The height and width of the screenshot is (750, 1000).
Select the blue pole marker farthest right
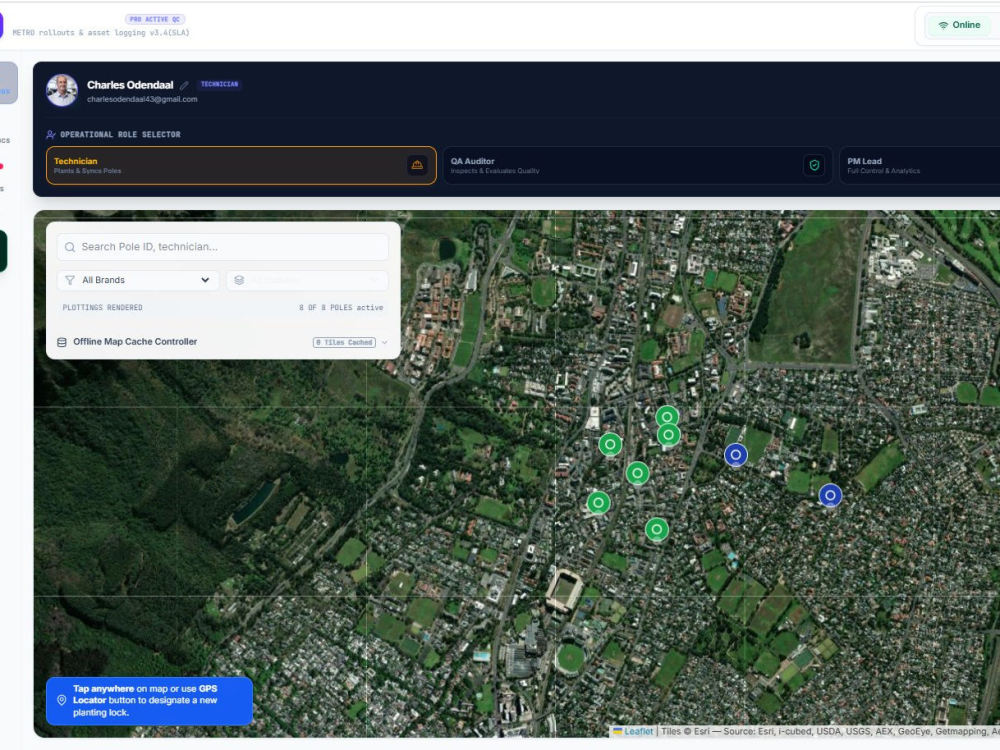(830, 495)
